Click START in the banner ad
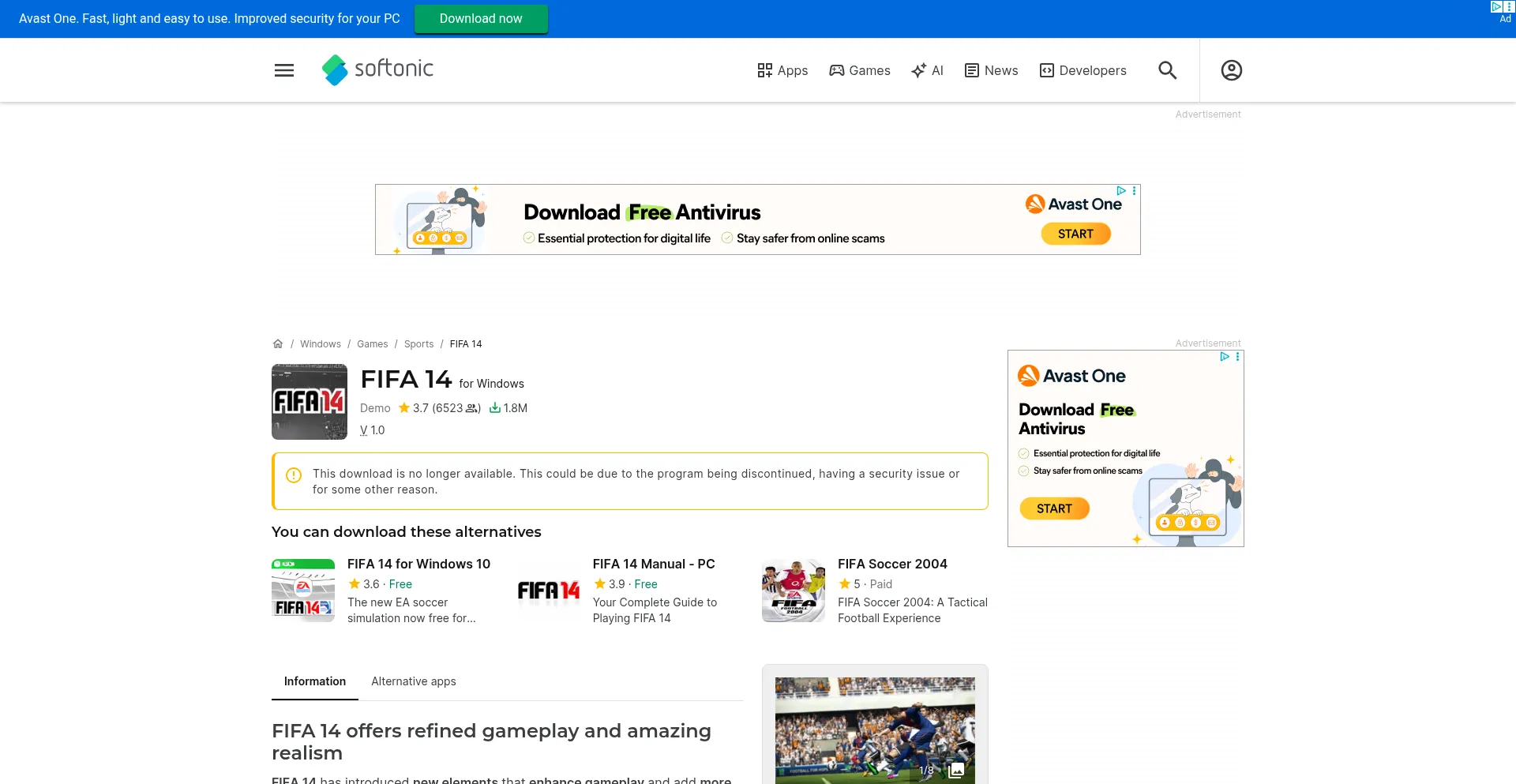This screenshot has width=1516, height=784. click(x=1075, y=234)
